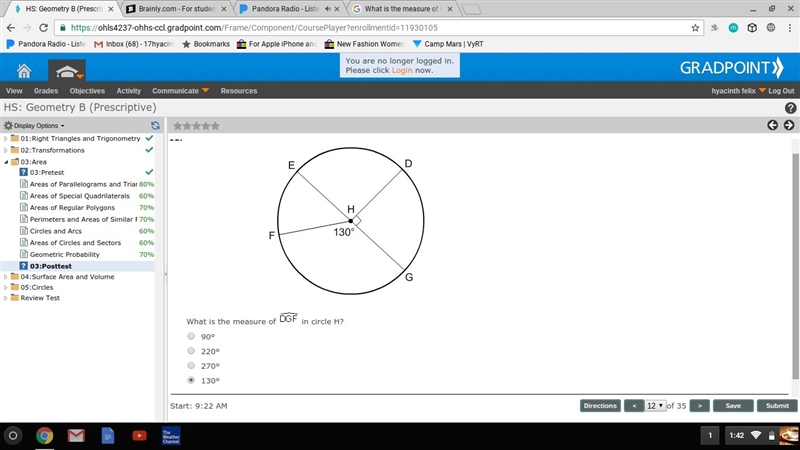The height and width of the screenshot is (450, 800).
Task: Click the Log Out link
Action: (781, 91)
